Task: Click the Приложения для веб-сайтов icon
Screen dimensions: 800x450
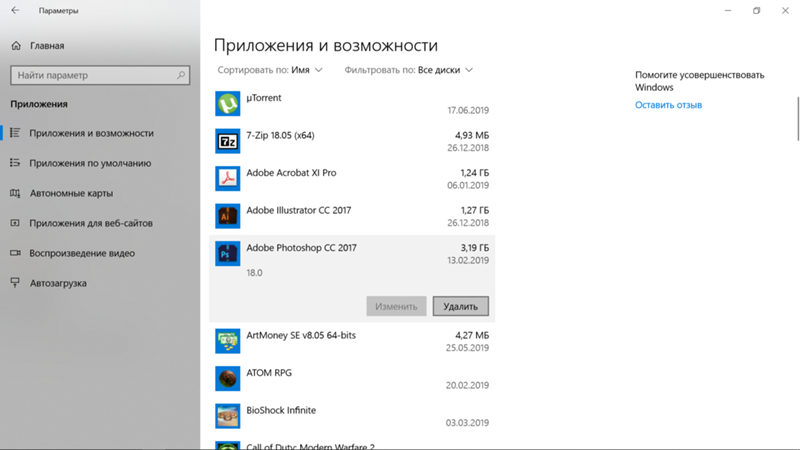Action: 15,223
